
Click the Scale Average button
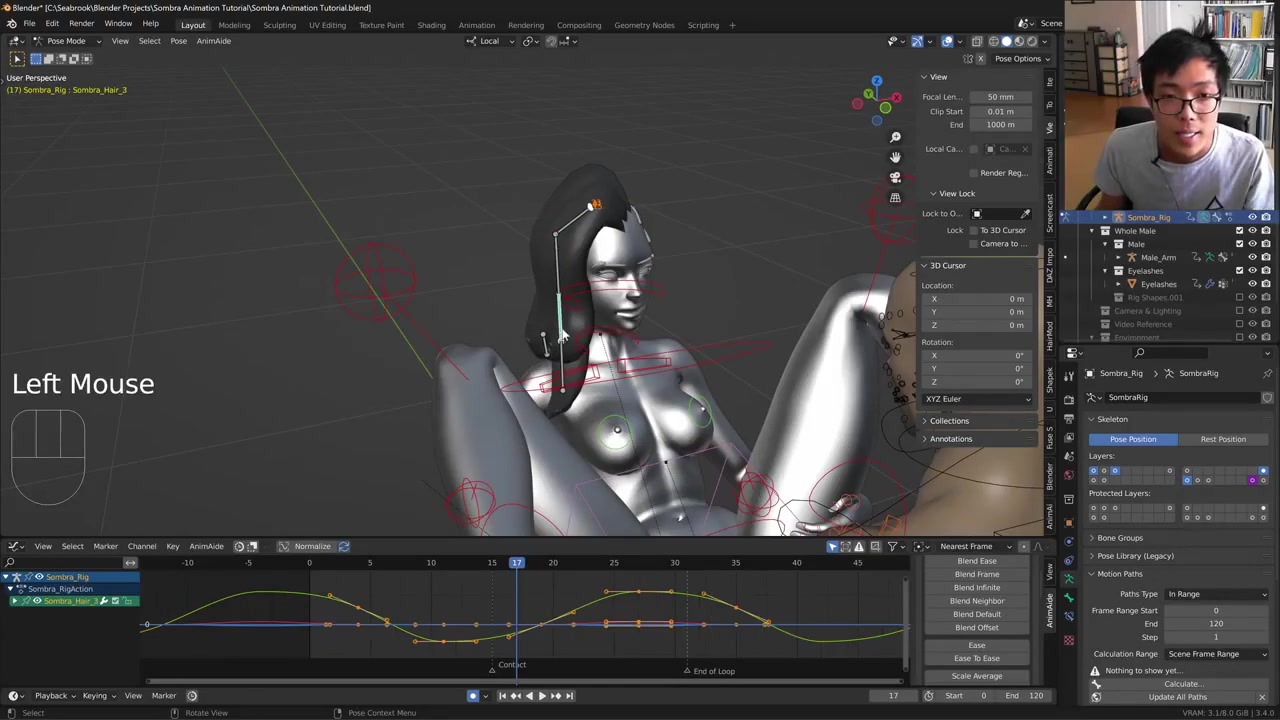(x=976, y=676)
